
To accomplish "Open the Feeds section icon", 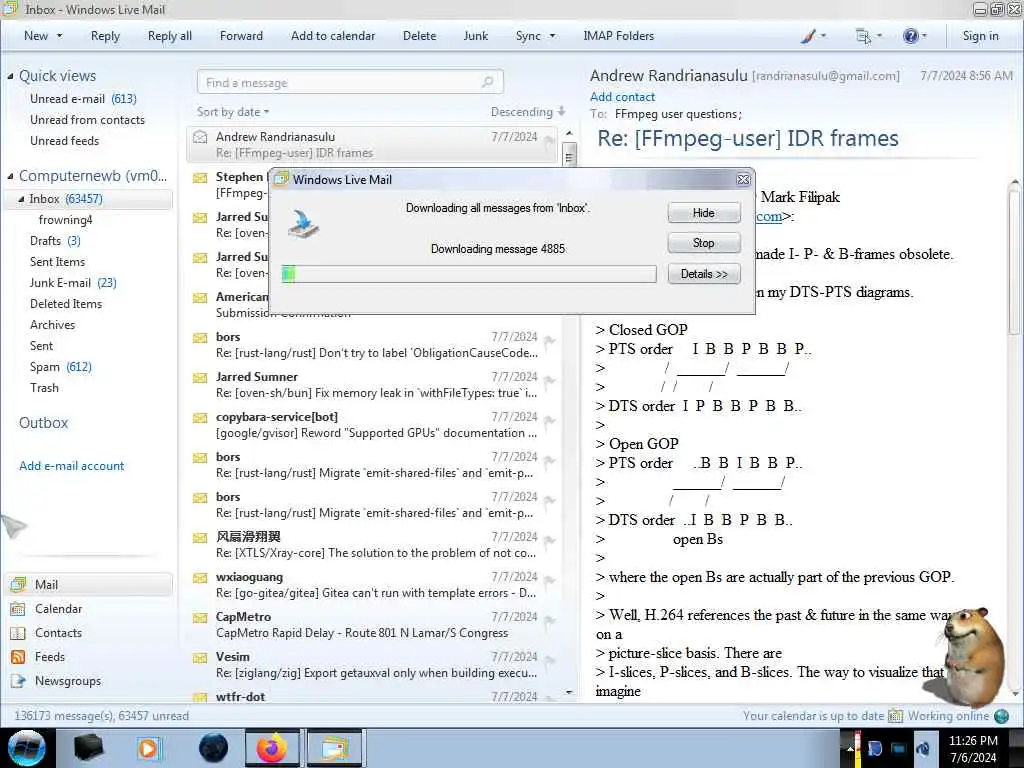I will 18,657.
